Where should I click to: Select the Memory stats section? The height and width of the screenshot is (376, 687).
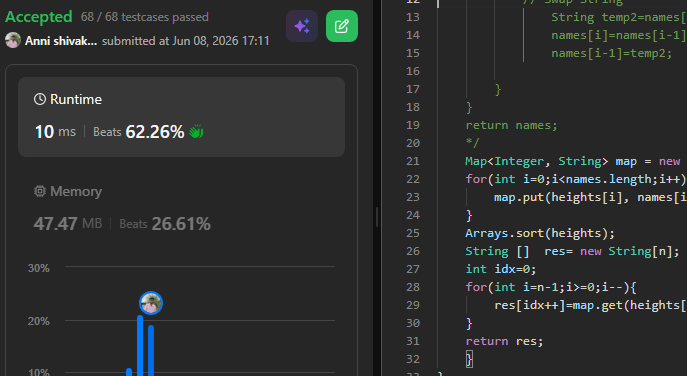click(x=181, y=208)
